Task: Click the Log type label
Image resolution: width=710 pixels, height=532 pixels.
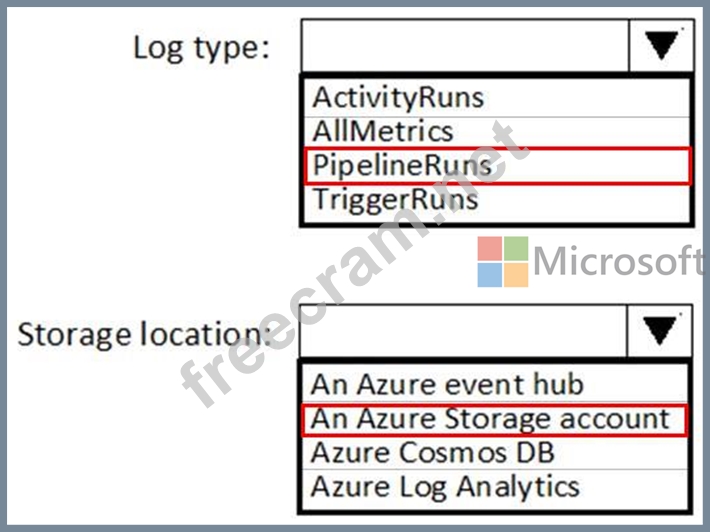Action: (201, 48)
